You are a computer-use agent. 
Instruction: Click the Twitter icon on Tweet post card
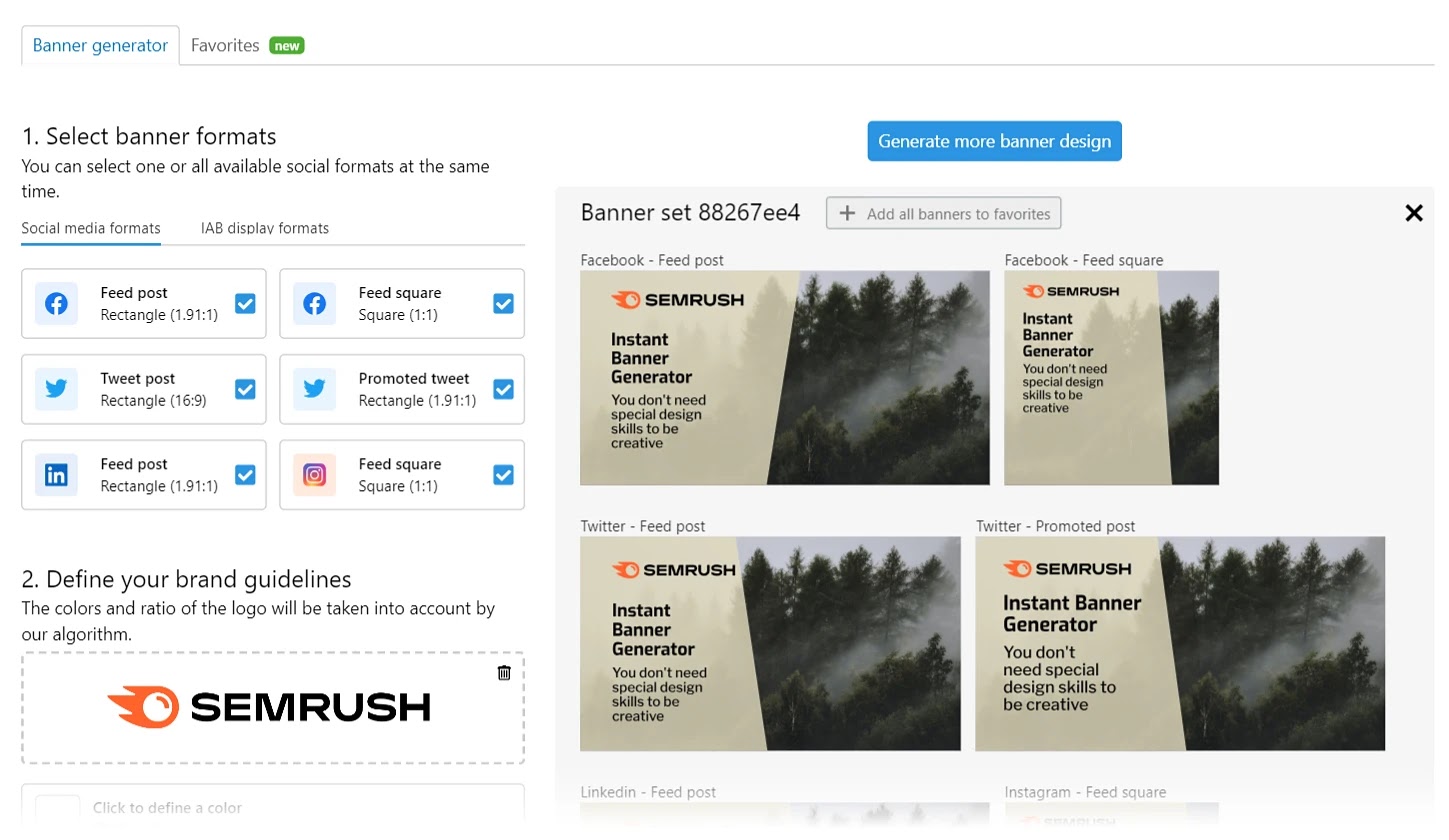56,389
